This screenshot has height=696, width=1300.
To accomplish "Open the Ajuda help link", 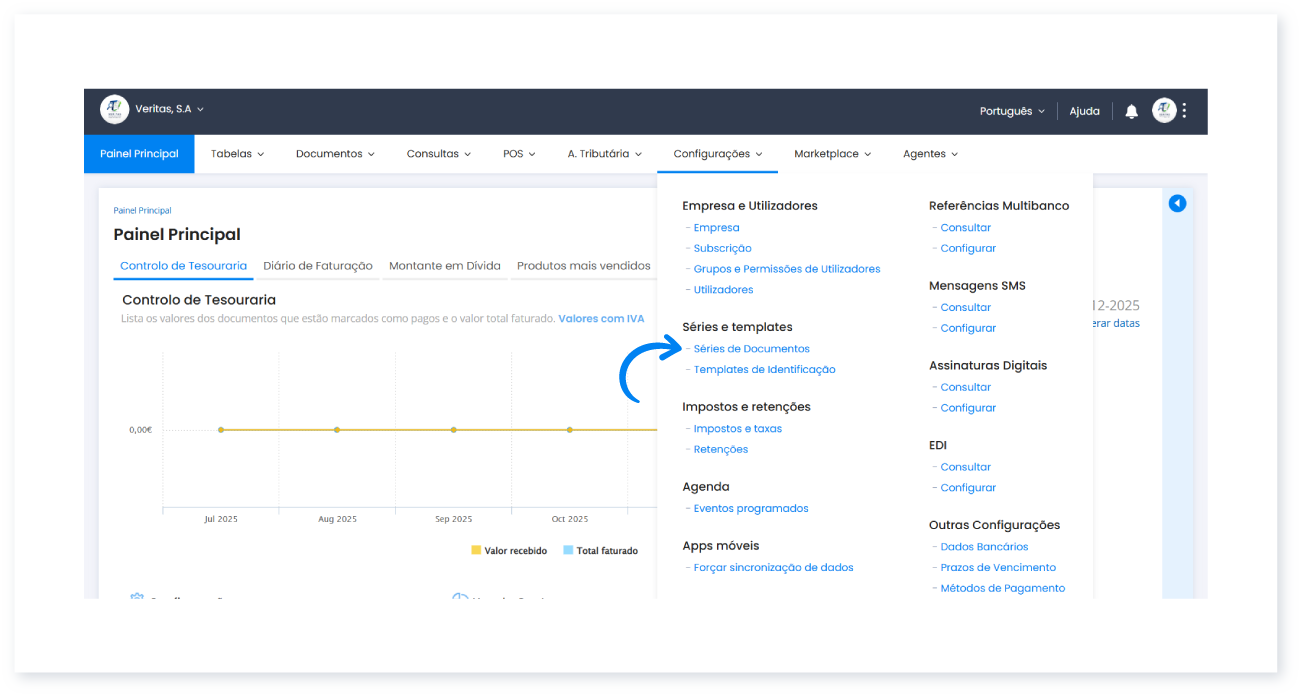I will click(1085, 111).
